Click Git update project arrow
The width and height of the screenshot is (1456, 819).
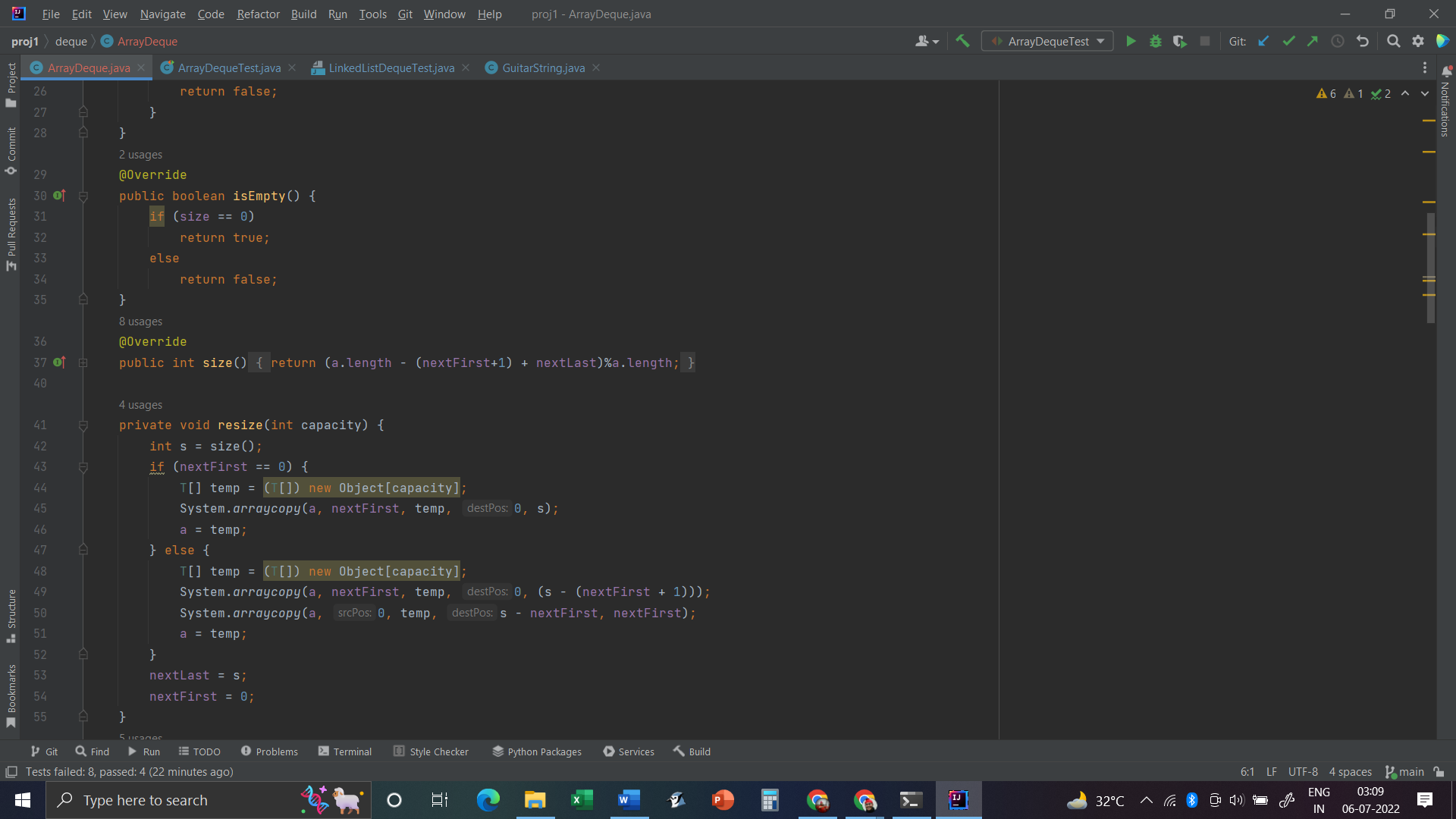pyautogui.click(x=1263, y=42)
